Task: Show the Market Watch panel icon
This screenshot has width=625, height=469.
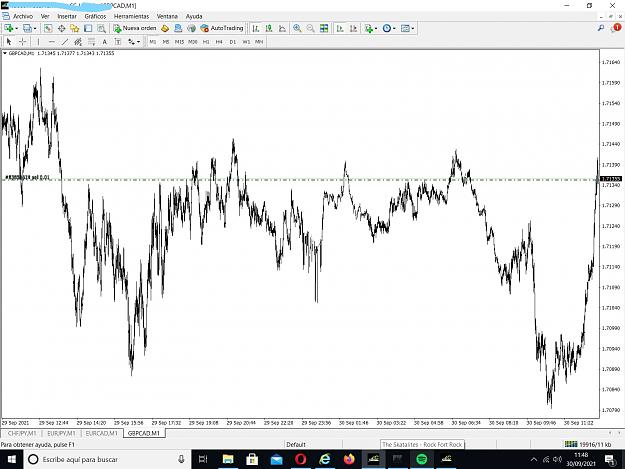Action: 48,28
